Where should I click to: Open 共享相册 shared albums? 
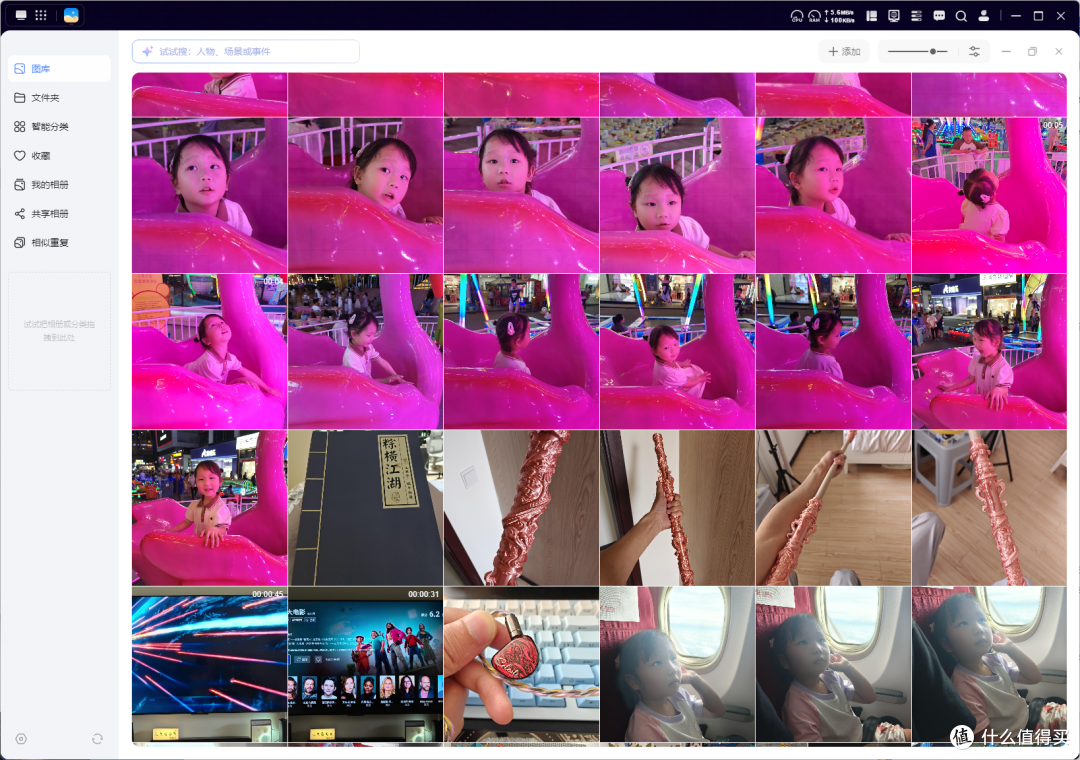coord(59,214)
